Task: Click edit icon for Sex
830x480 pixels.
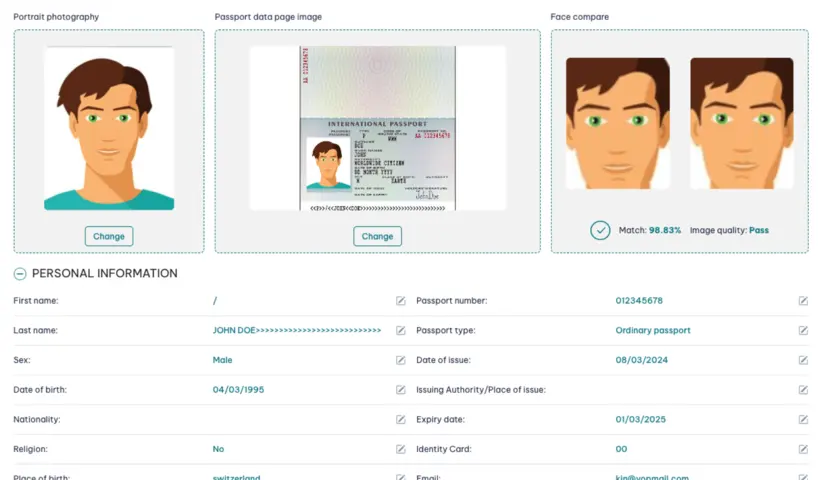Action: coord(401,360)
